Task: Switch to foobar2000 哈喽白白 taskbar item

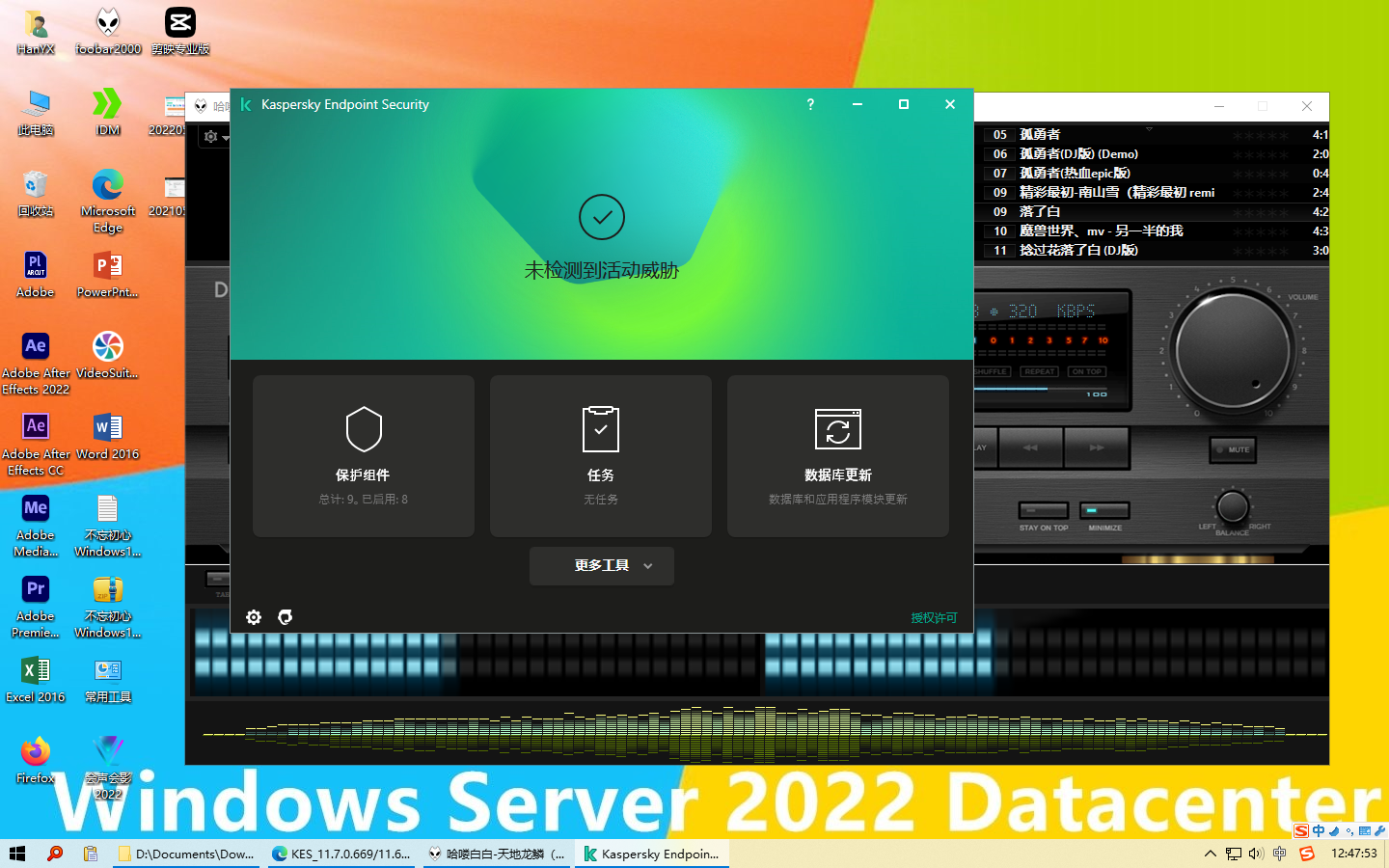Action: point(496,854)
